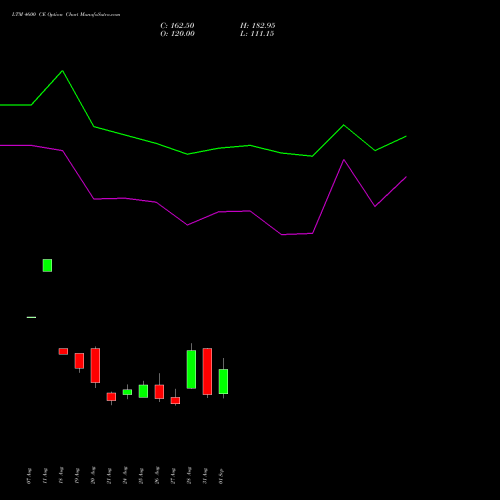Image resolution: width=500 pixels, height=500 pixels.
Task: Click the flat green dash candle for 07 Aug
Action: pos(31,317)
